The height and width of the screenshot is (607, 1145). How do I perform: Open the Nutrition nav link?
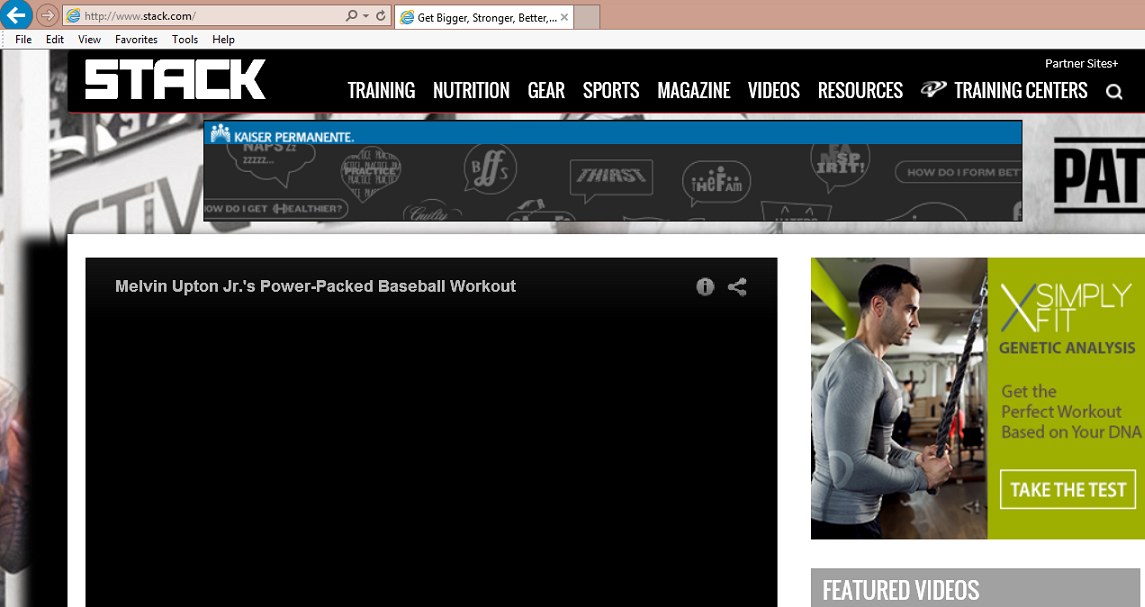471,91
